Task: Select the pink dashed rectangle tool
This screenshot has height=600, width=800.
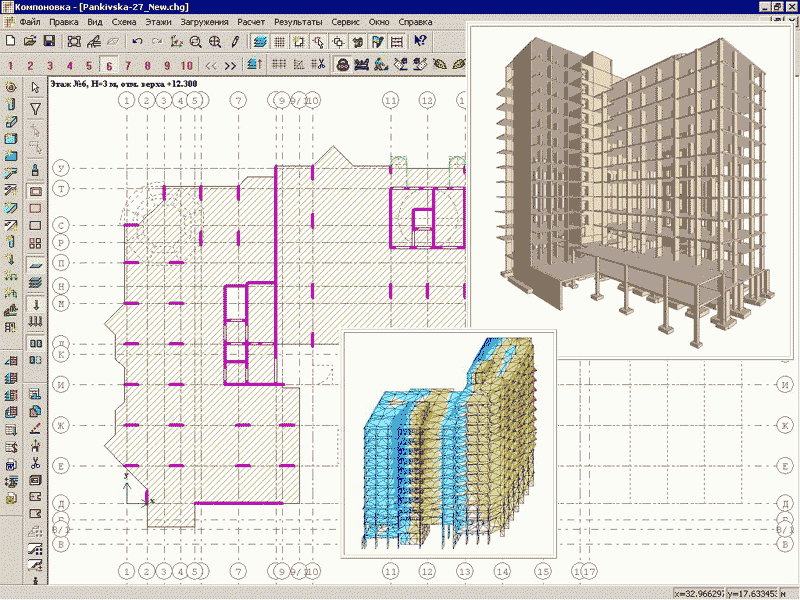Action: click(x=35, y=208)
